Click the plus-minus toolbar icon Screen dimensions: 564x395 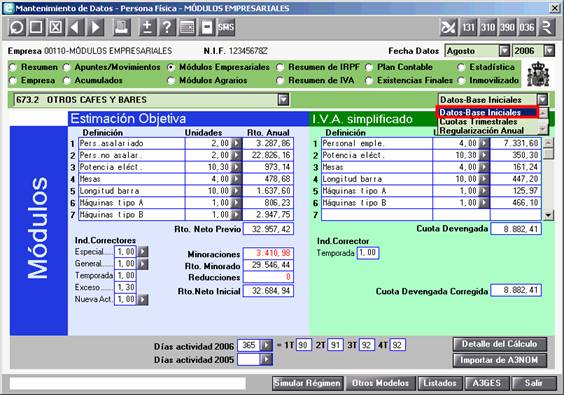(x=147, y=27)
